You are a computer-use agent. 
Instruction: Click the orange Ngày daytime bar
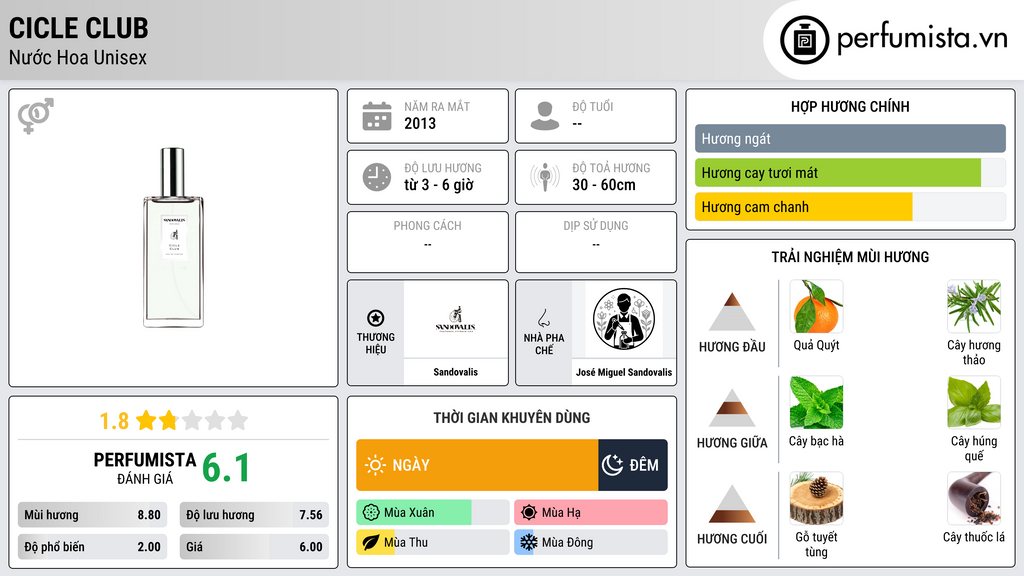point(477,465)
